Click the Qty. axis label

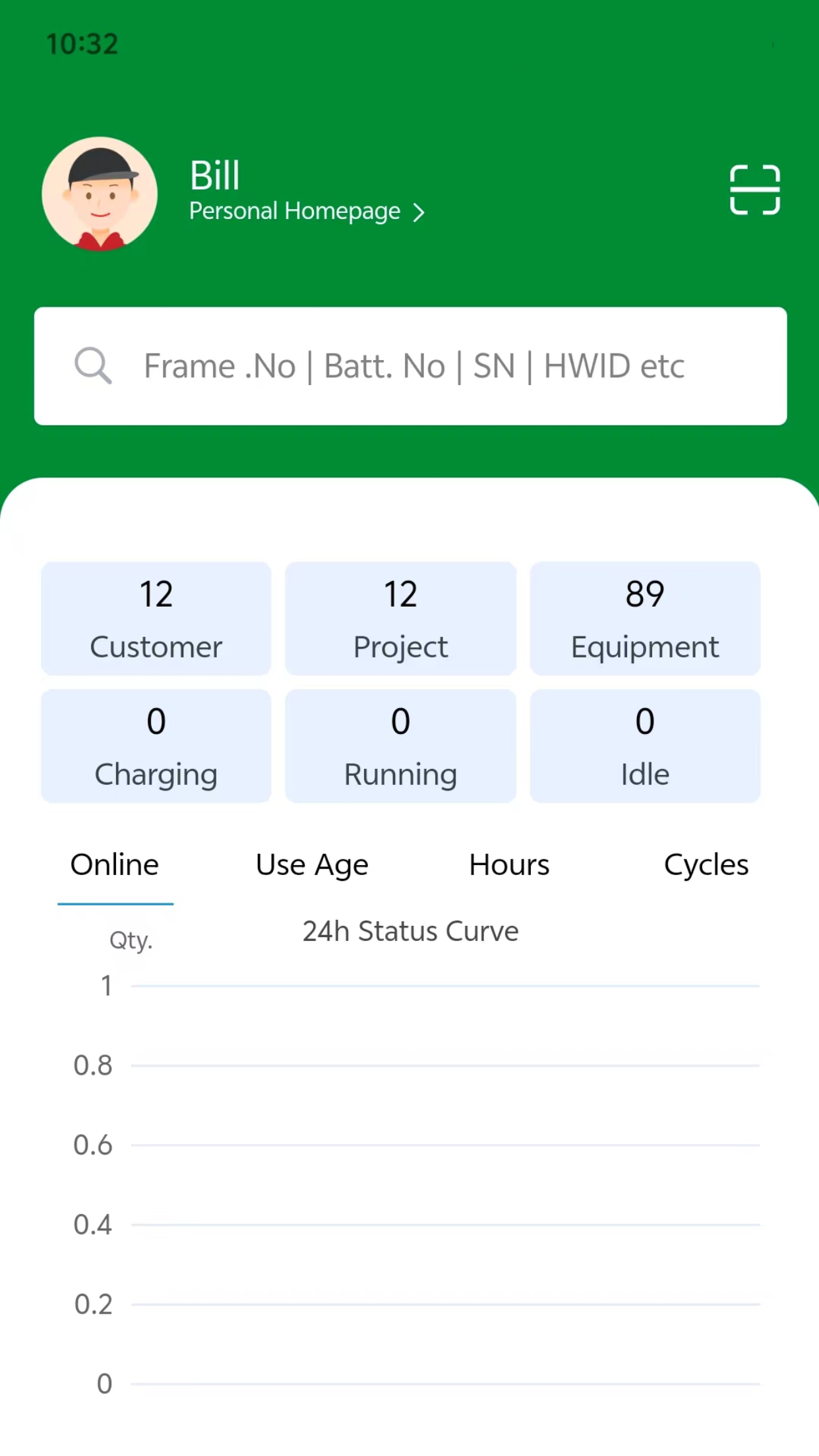click(x=131, y=940)
